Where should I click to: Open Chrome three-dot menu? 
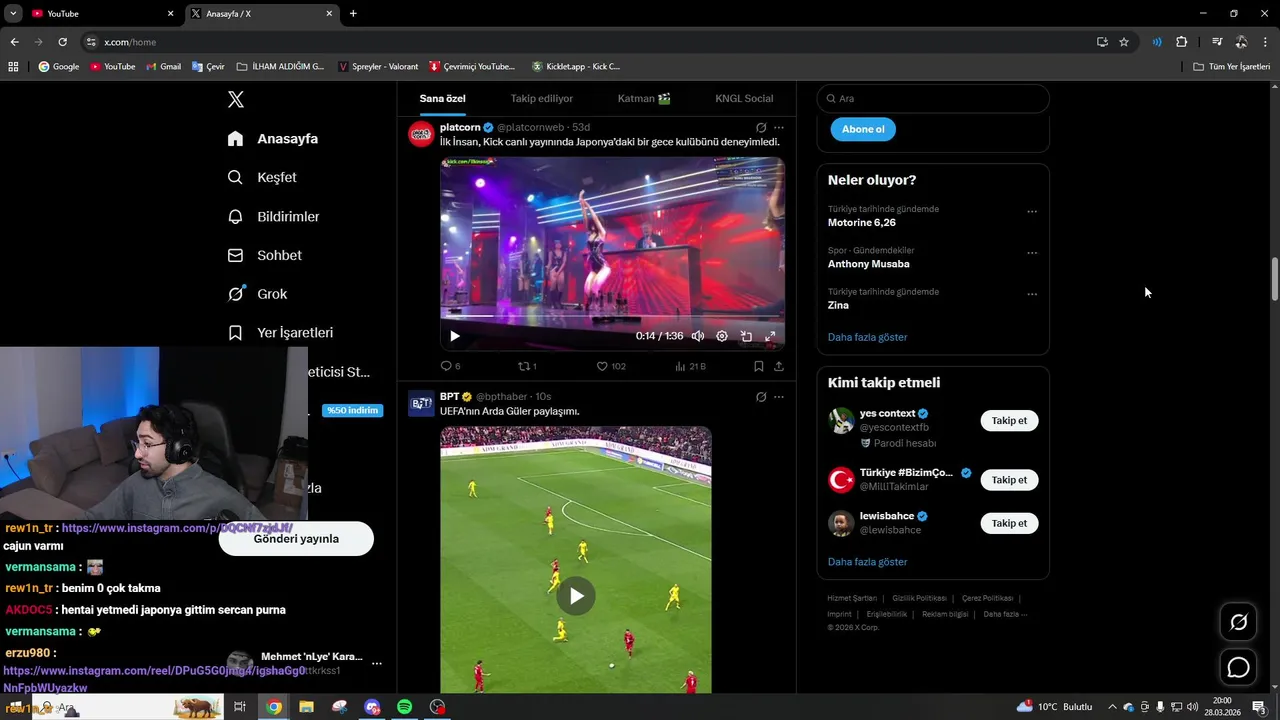(1266, 42)
